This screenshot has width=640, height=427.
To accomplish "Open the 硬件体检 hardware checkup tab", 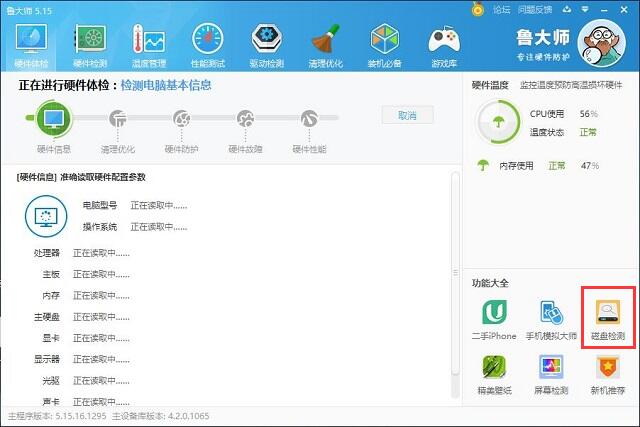I will [x=31, y=46].
